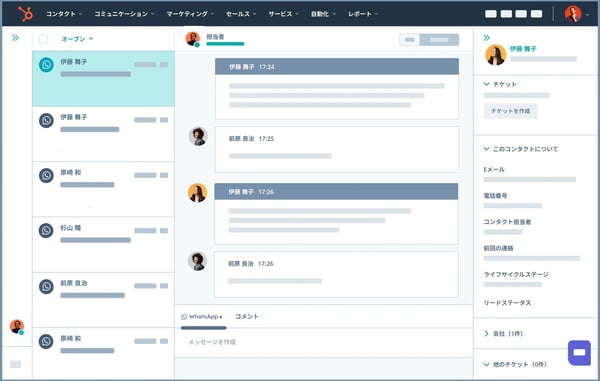Click the チケットを作成 button
Screen dimensions: 600x381
[x=510, y=111]
